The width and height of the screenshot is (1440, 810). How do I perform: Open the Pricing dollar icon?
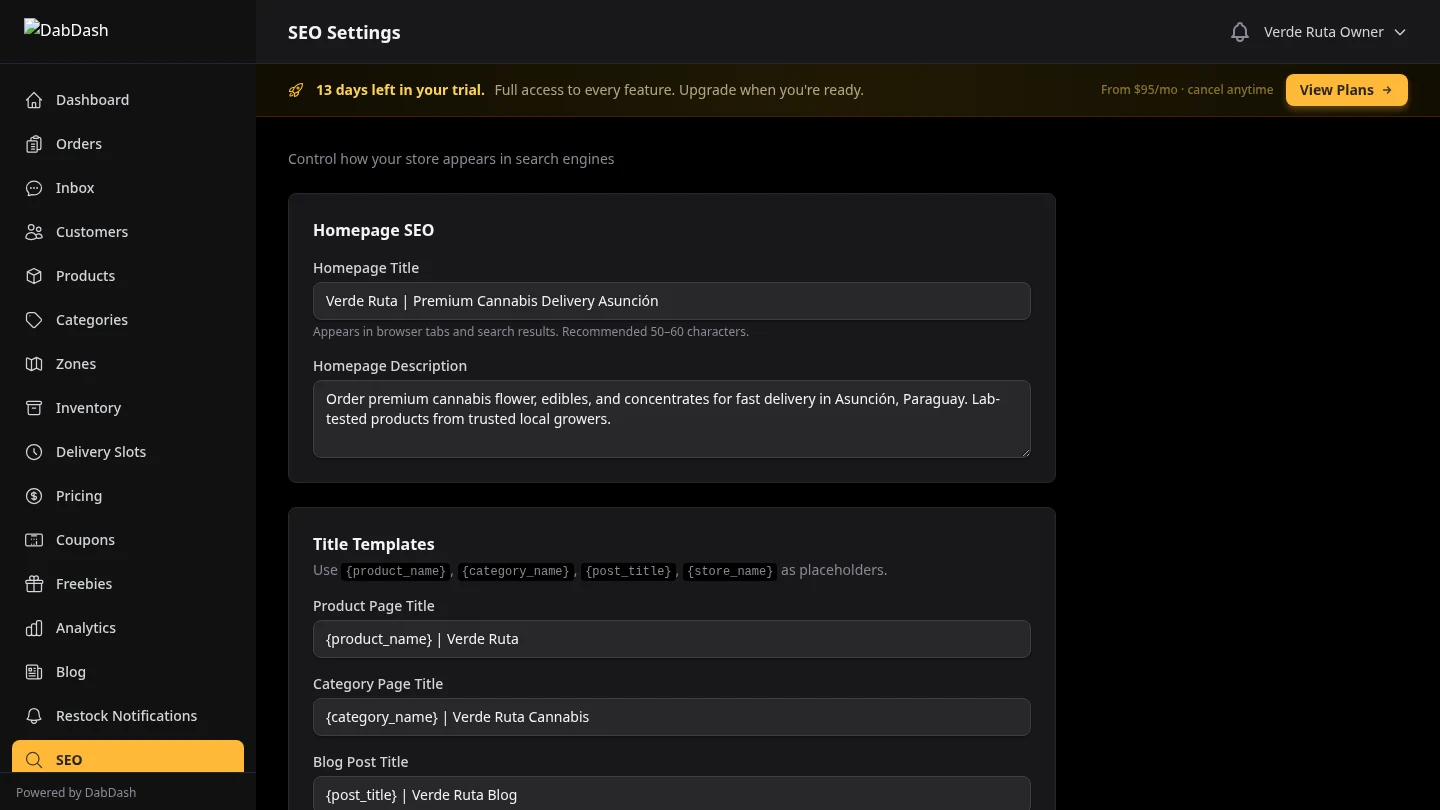point(33,496)
